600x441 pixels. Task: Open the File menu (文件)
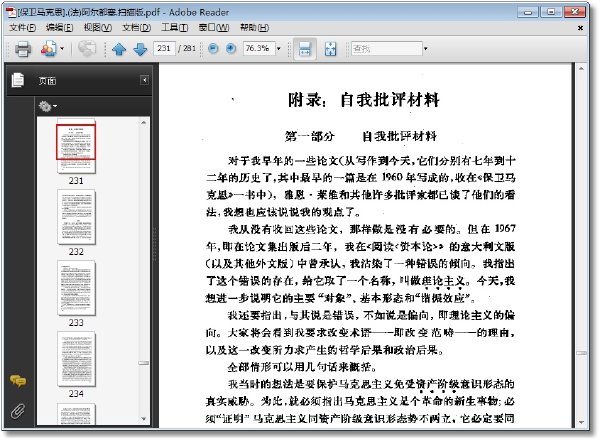pos(23,28)
